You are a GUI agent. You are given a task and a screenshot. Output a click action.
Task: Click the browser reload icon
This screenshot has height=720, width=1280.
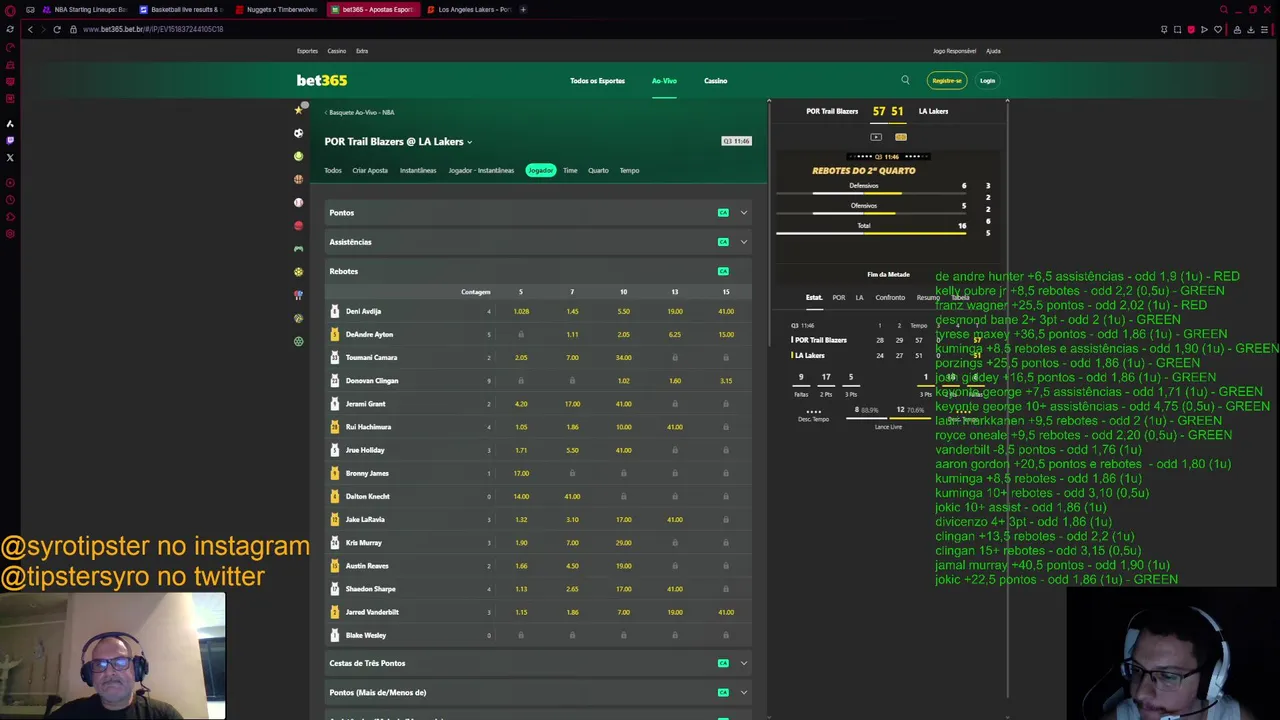coord(57,29)
